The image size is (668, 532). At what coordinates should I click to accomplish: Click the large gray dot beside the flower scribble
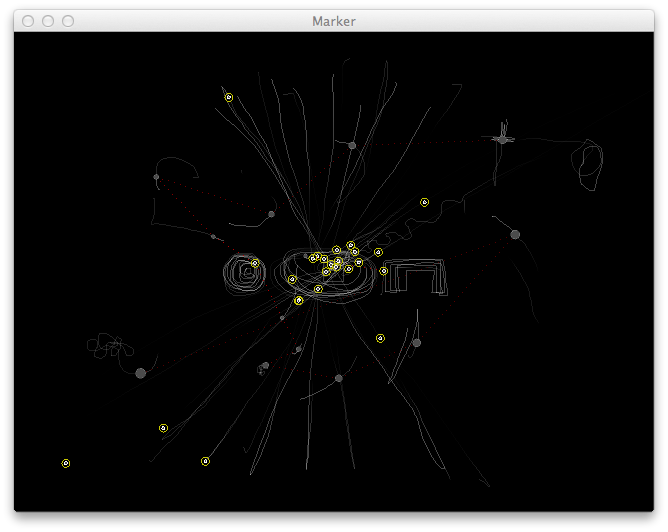click(x=140, y=373)
